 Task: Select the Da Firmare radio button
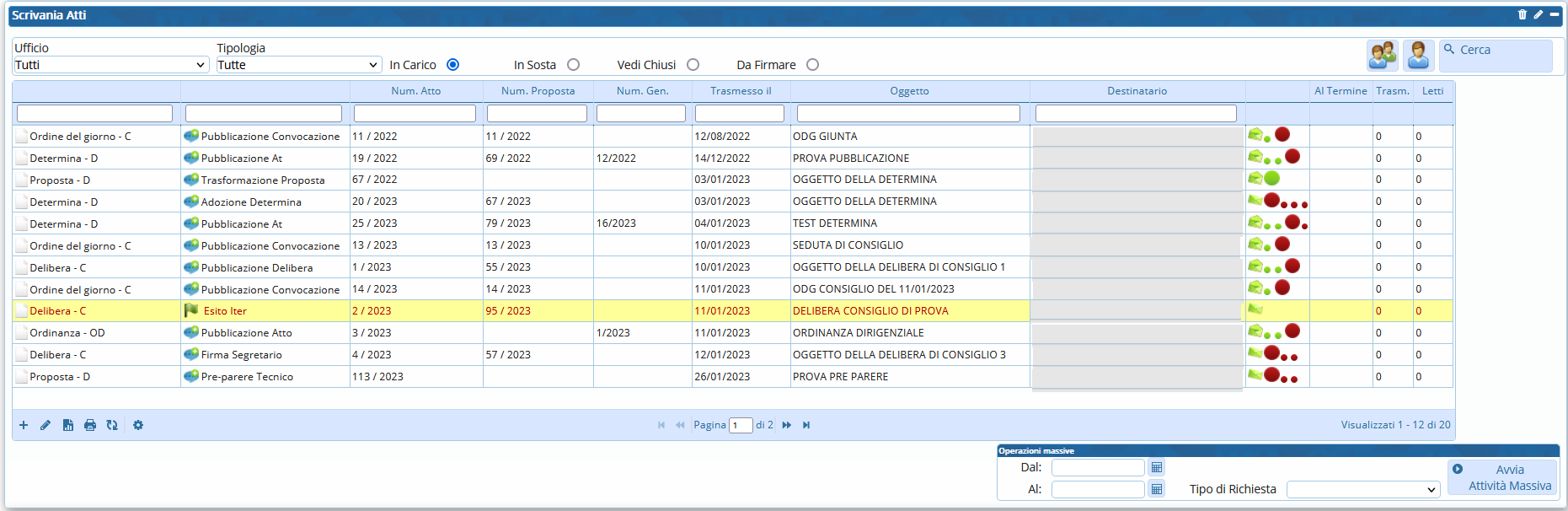(812, 65)
